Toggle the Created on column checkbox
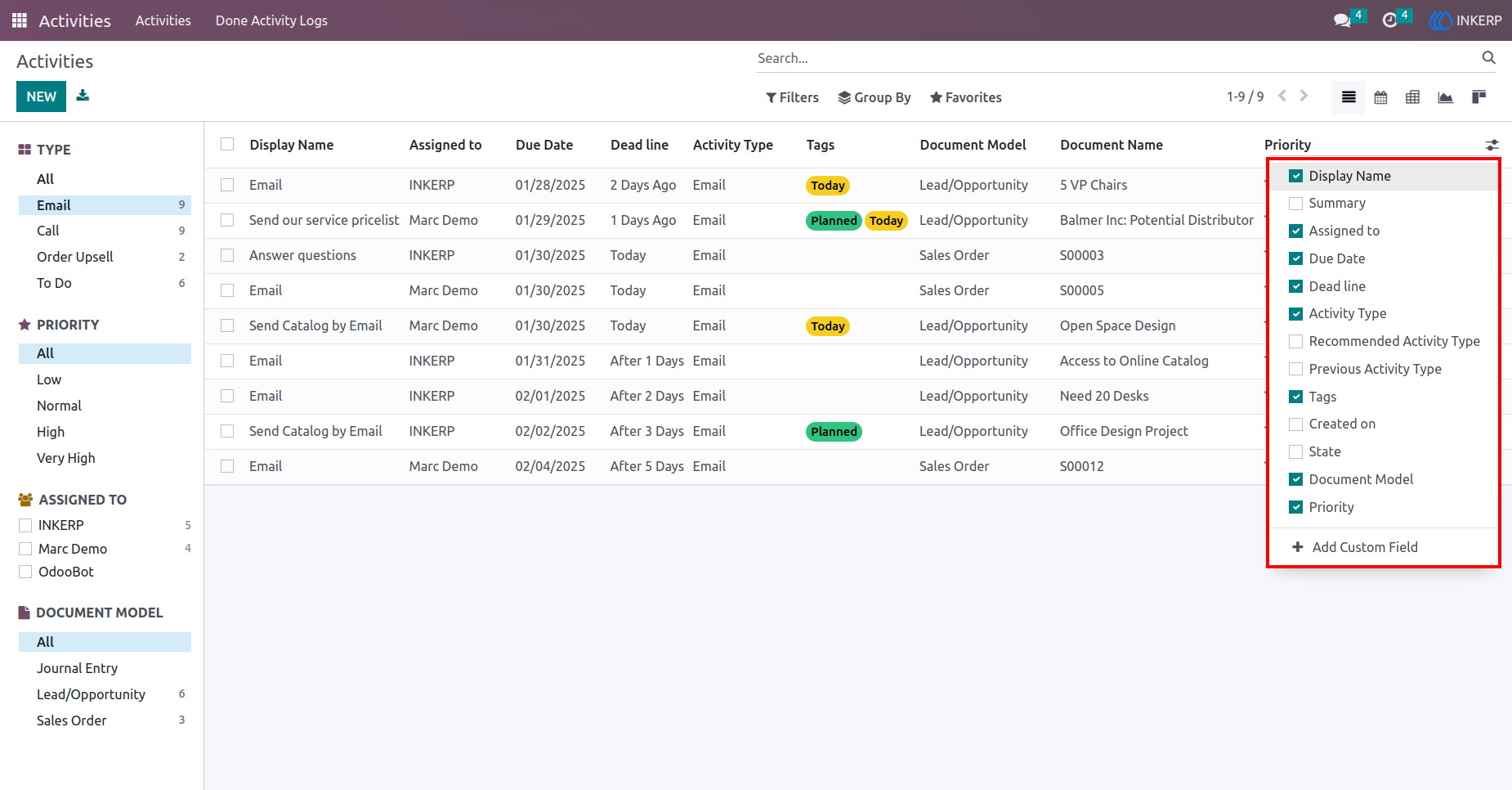This screenshot has width=1512, height=790. tap(1295, 424)
